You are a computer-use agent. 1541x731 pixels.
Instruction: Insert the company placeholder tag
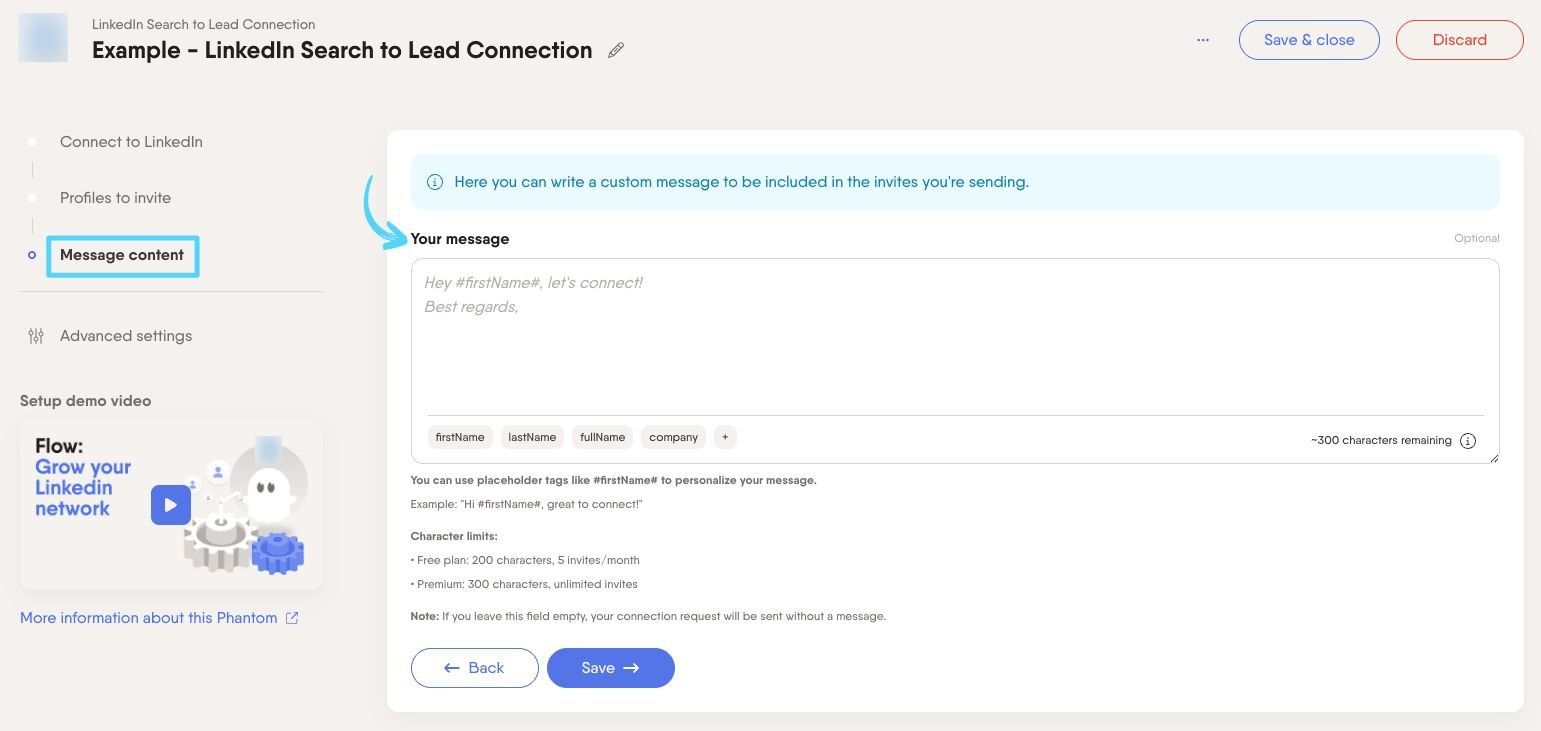point(674,437)
